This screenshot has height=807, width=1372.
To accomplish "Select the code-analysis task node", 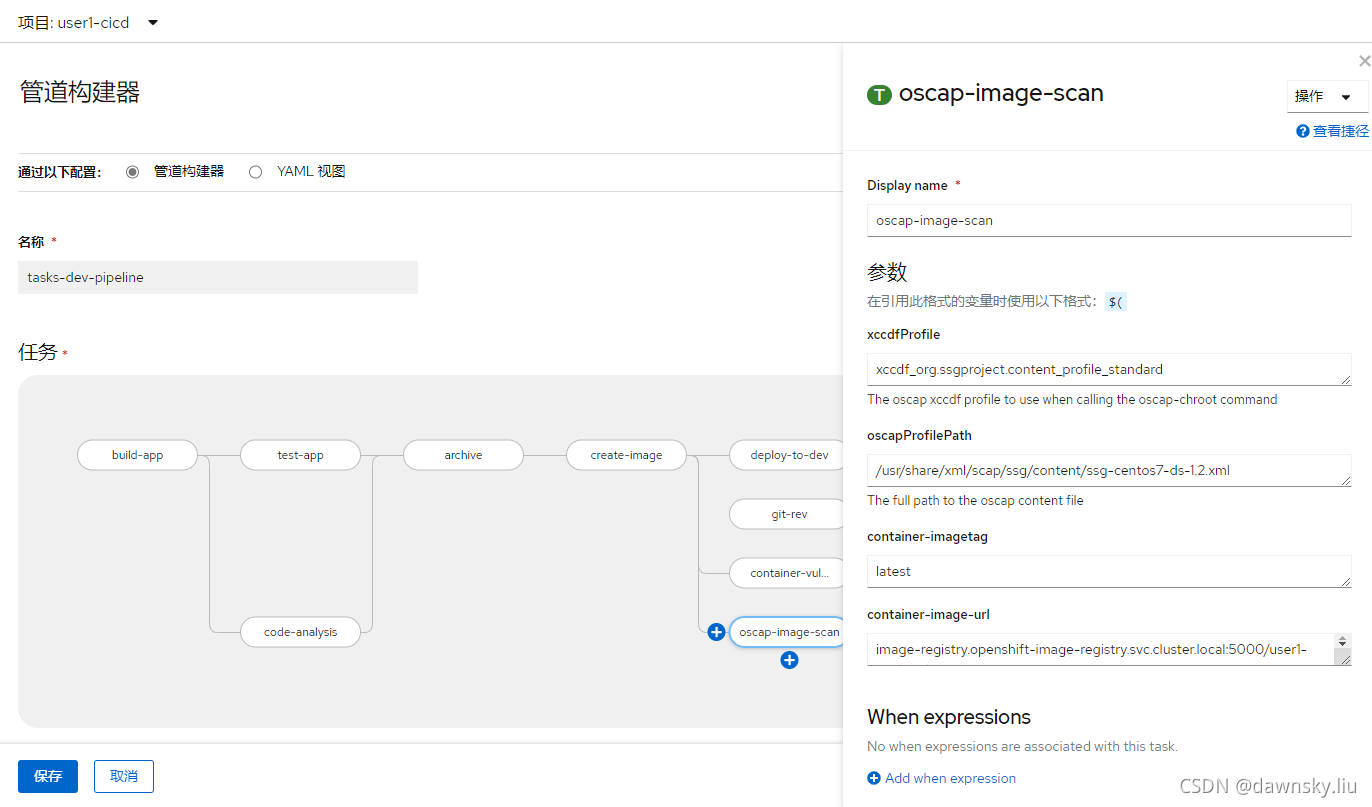I will click(300, 632).
